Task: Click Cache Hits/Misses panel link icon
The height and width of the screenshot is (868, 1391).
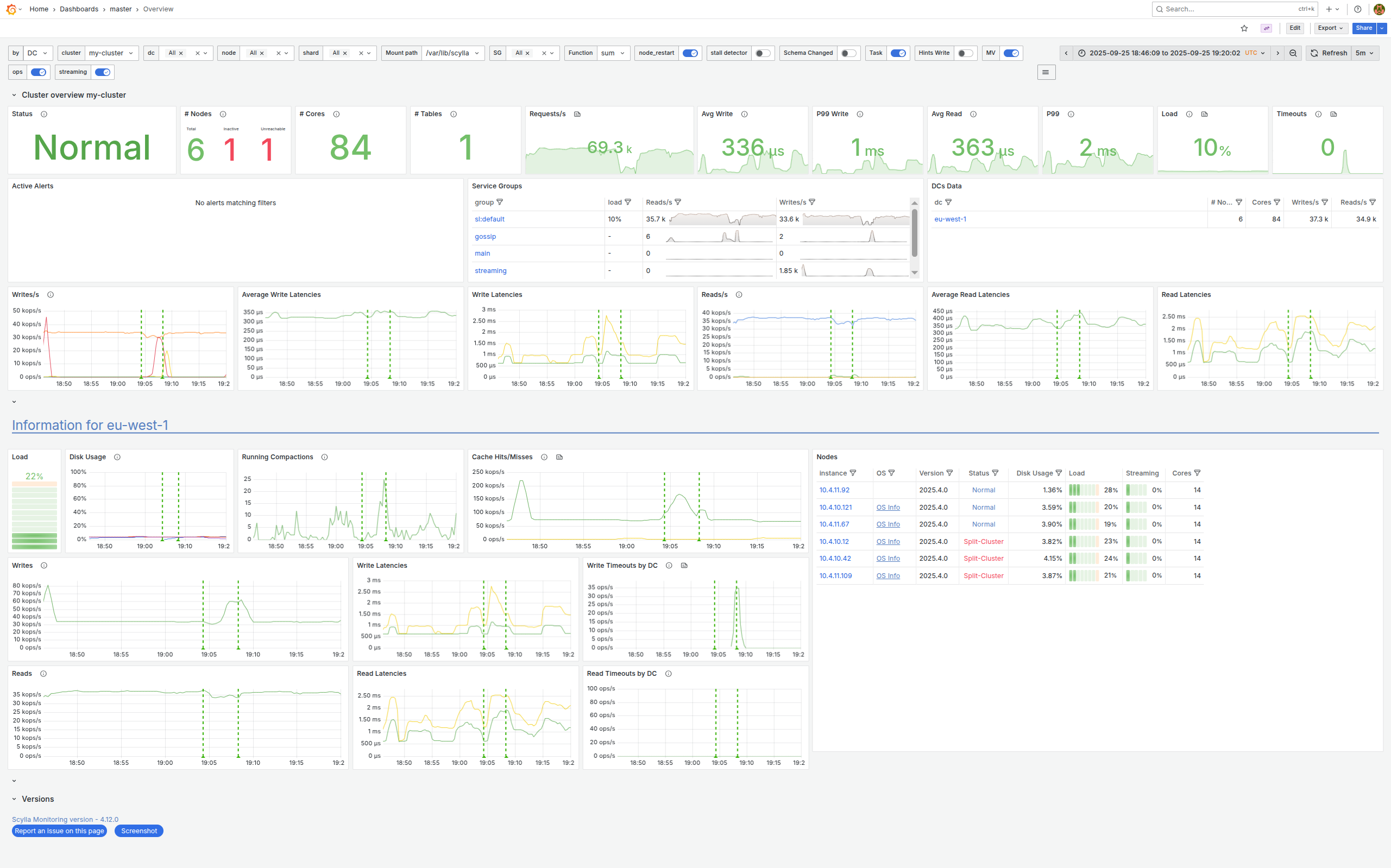Action: click(x=559, y=457)
